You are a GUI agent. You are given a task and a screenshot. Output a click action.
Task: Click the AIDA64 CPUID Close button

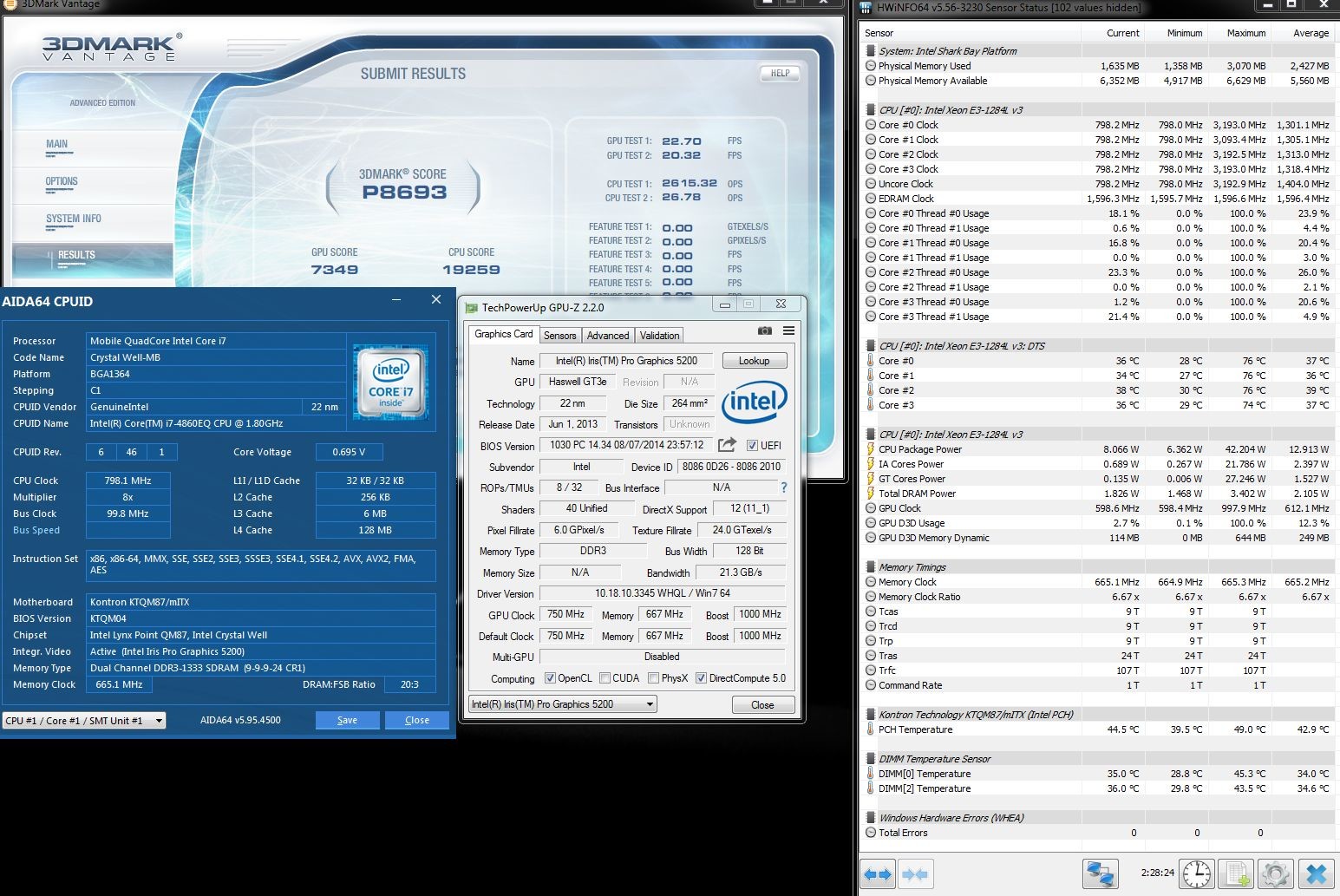point(417,720)
